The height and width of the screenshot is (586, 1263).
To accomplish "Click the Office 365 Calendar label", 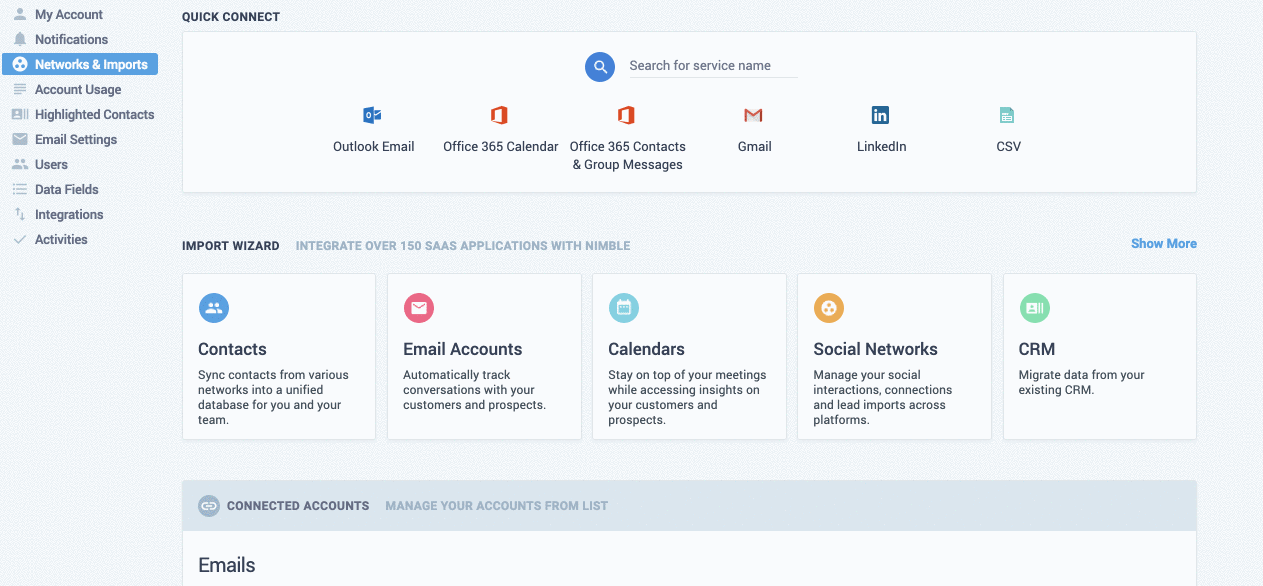I will point(501,146).
